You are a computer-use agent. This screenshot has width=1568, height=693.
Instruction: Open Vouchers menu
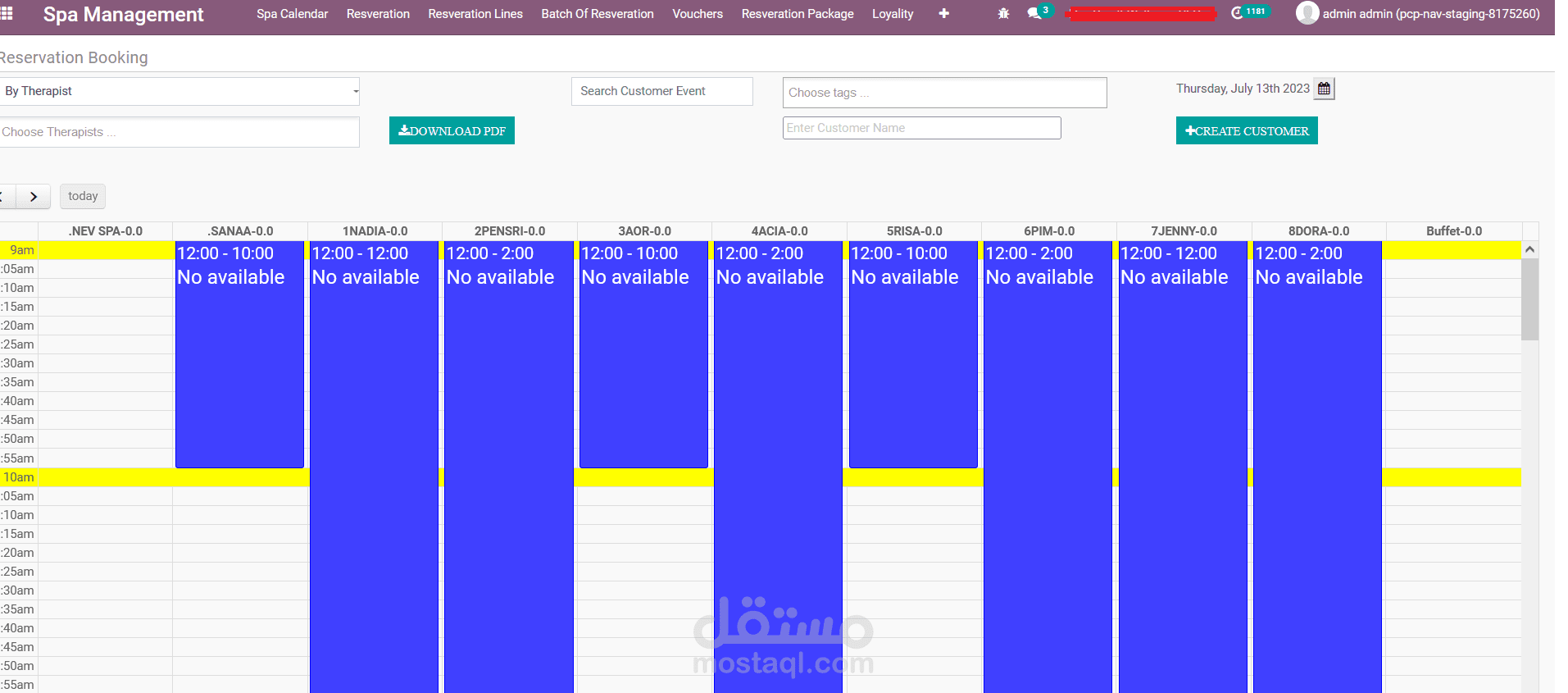(698, 14)
